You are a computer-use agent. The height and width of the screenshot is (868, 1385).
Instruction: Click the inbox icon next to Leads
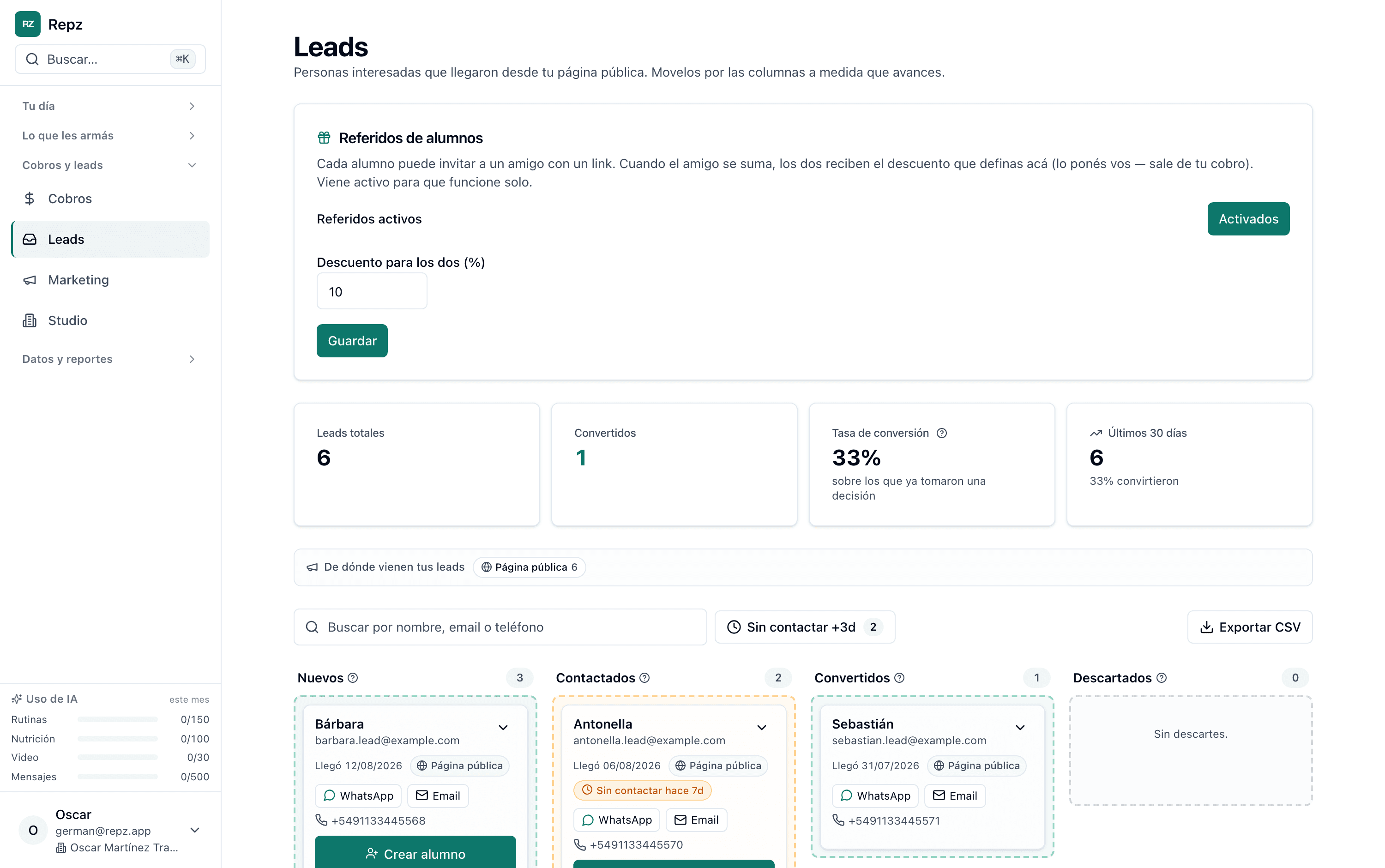(x=29, y=239)
